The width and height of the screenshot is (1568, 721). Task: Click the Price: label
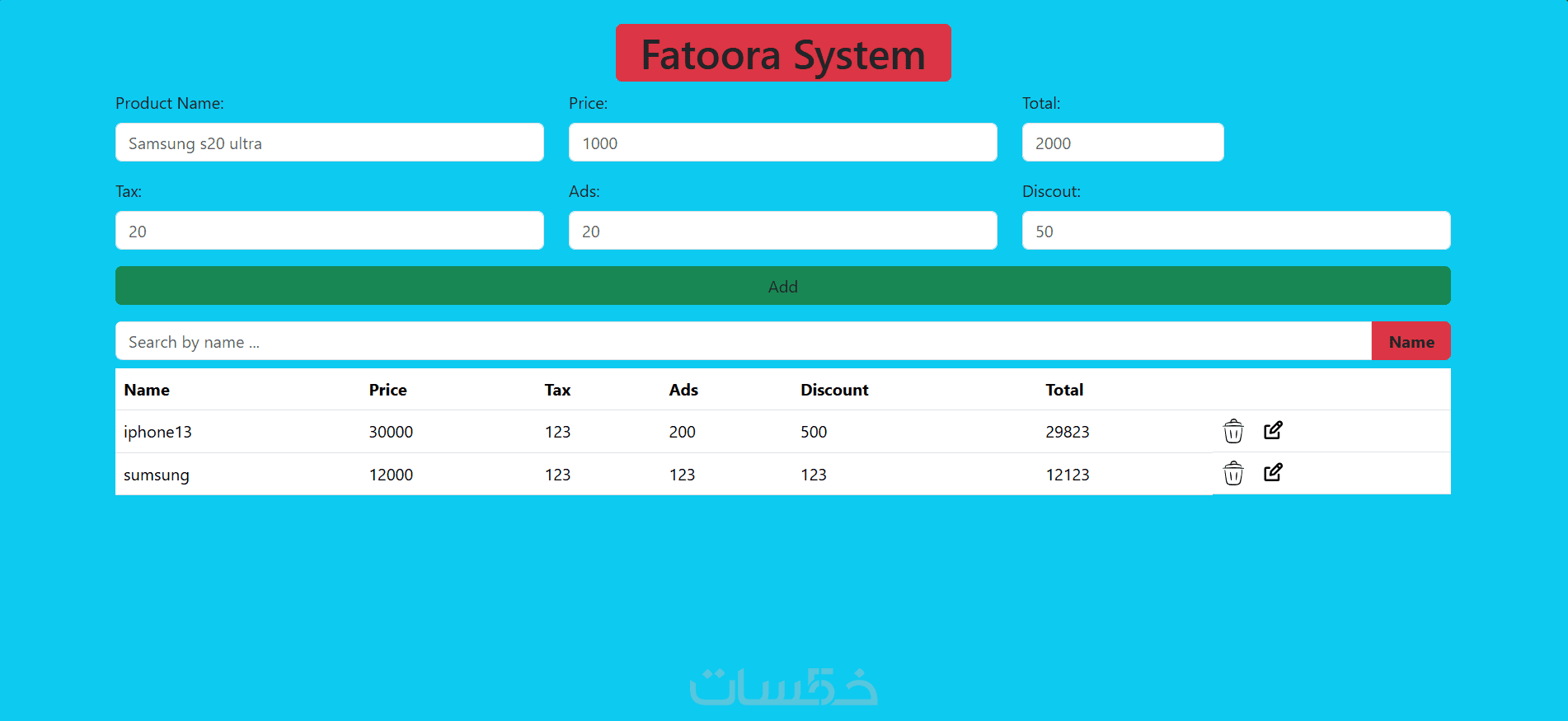(x=588, y=103)
